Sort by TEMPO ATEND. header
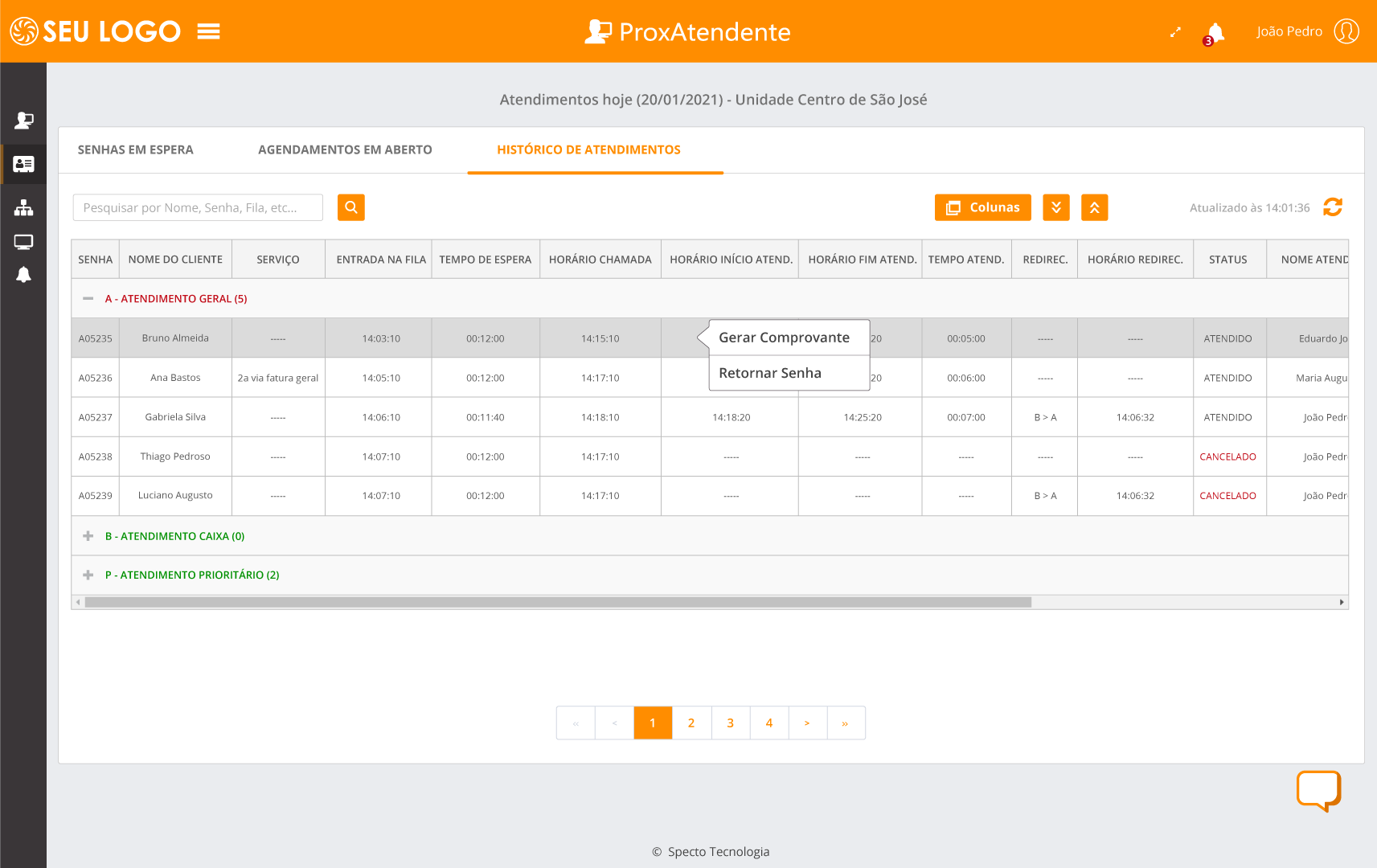Screen dimensions: 1377x868 click(x=966, y=260)
